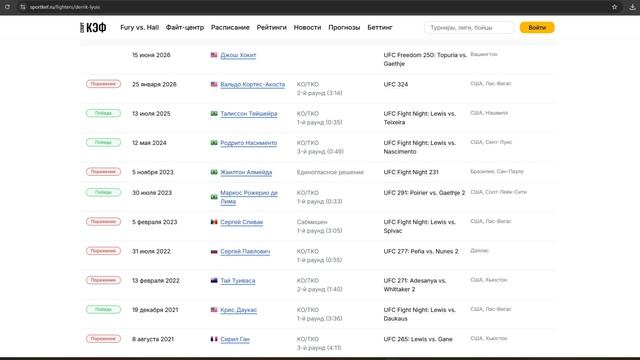
Task: Click Brazil flag next to Родриго Насименто
Action: coord(214,142)
